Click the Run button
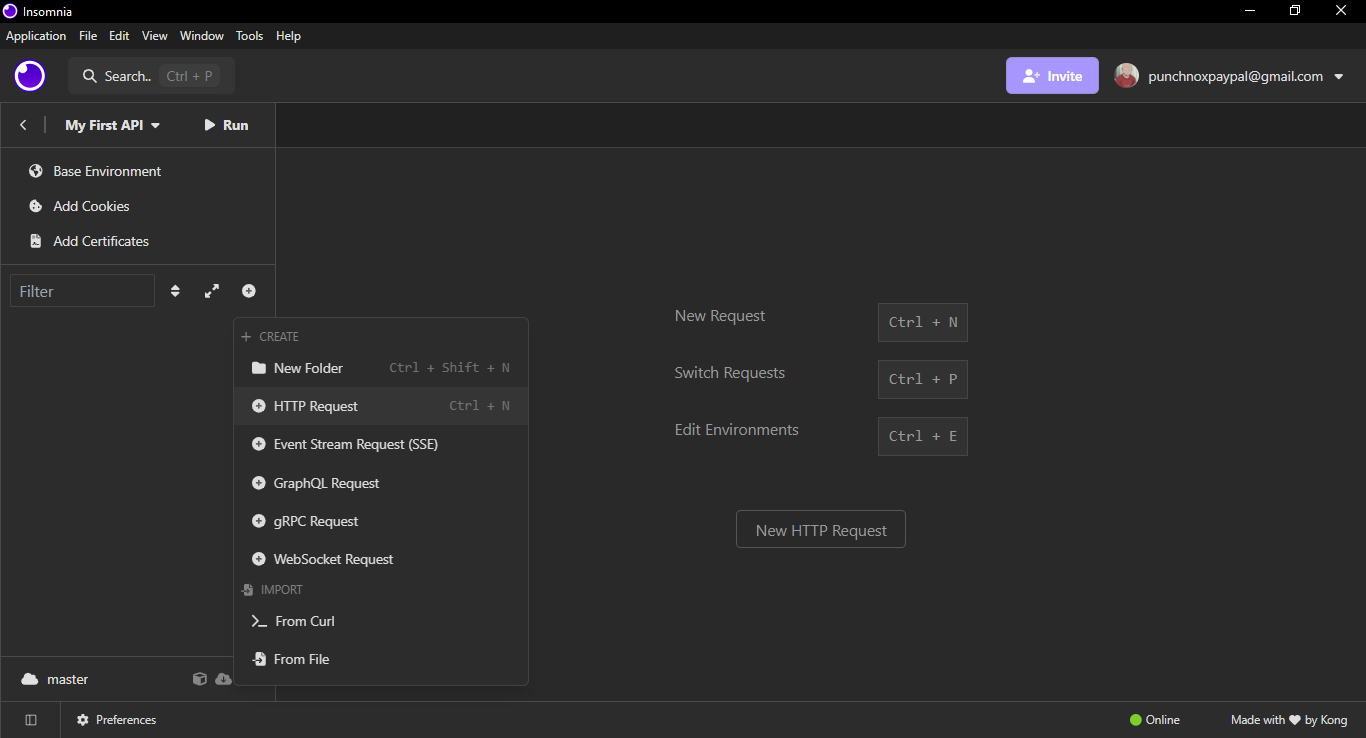 225,125
